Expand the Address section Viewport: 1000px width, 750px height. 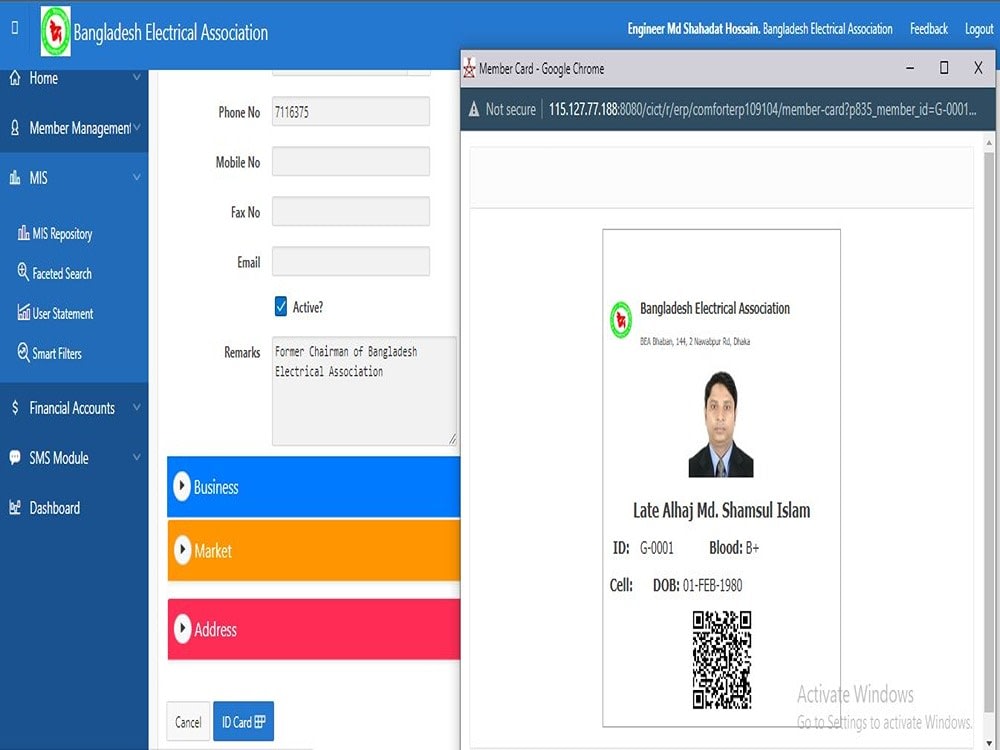tap(214, 630)
